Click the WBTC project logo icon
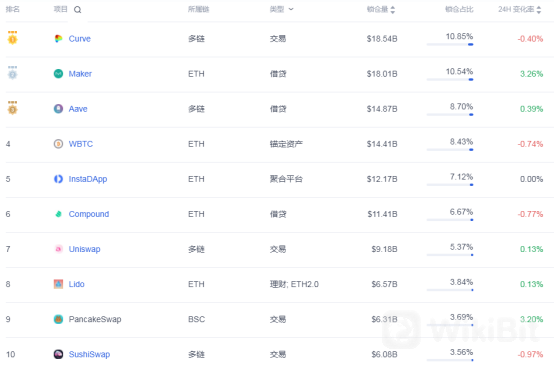Image resolution: width=554 pixels, height=366 pixels. click(x=58, y=144)
